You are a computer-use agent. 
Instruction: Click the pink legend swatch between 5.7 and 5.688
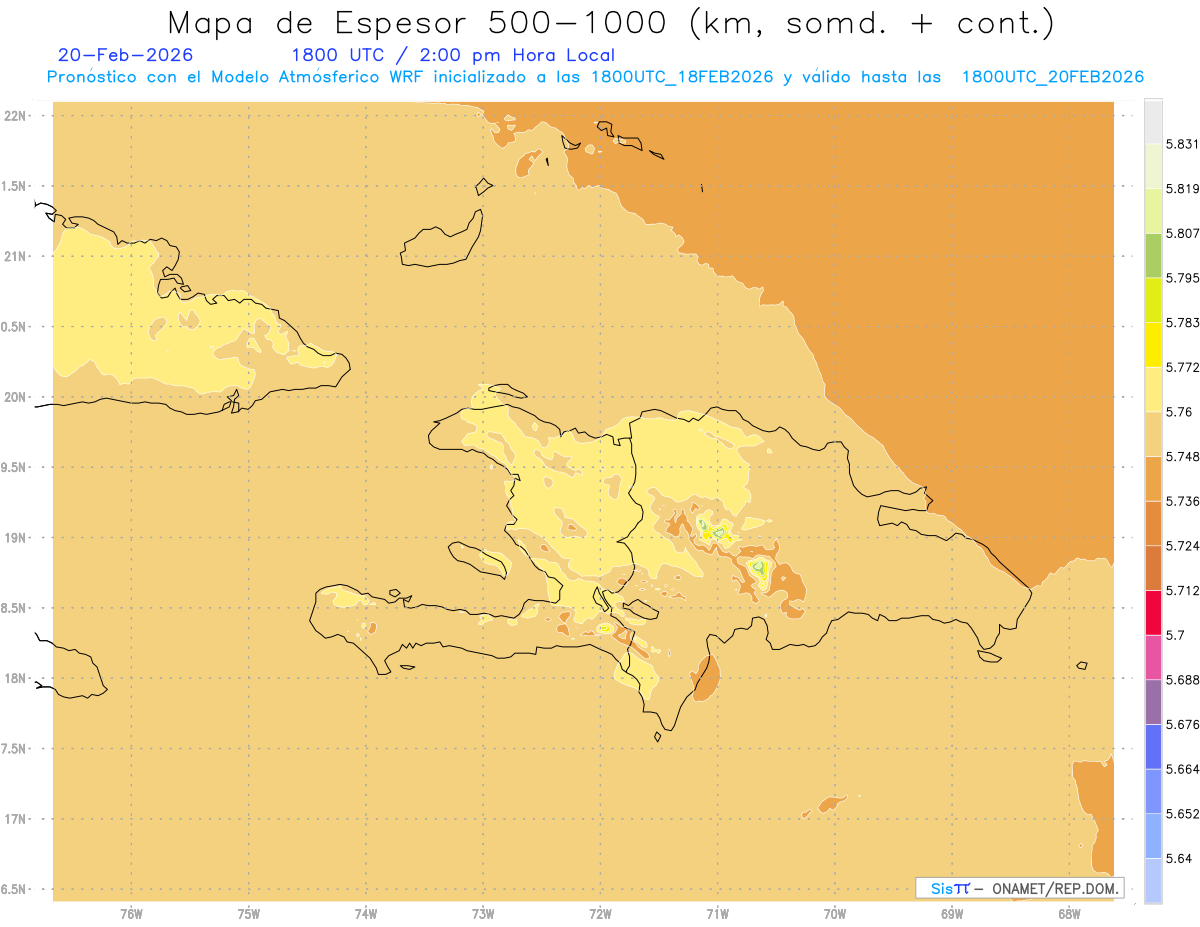tap(1153, 657)
